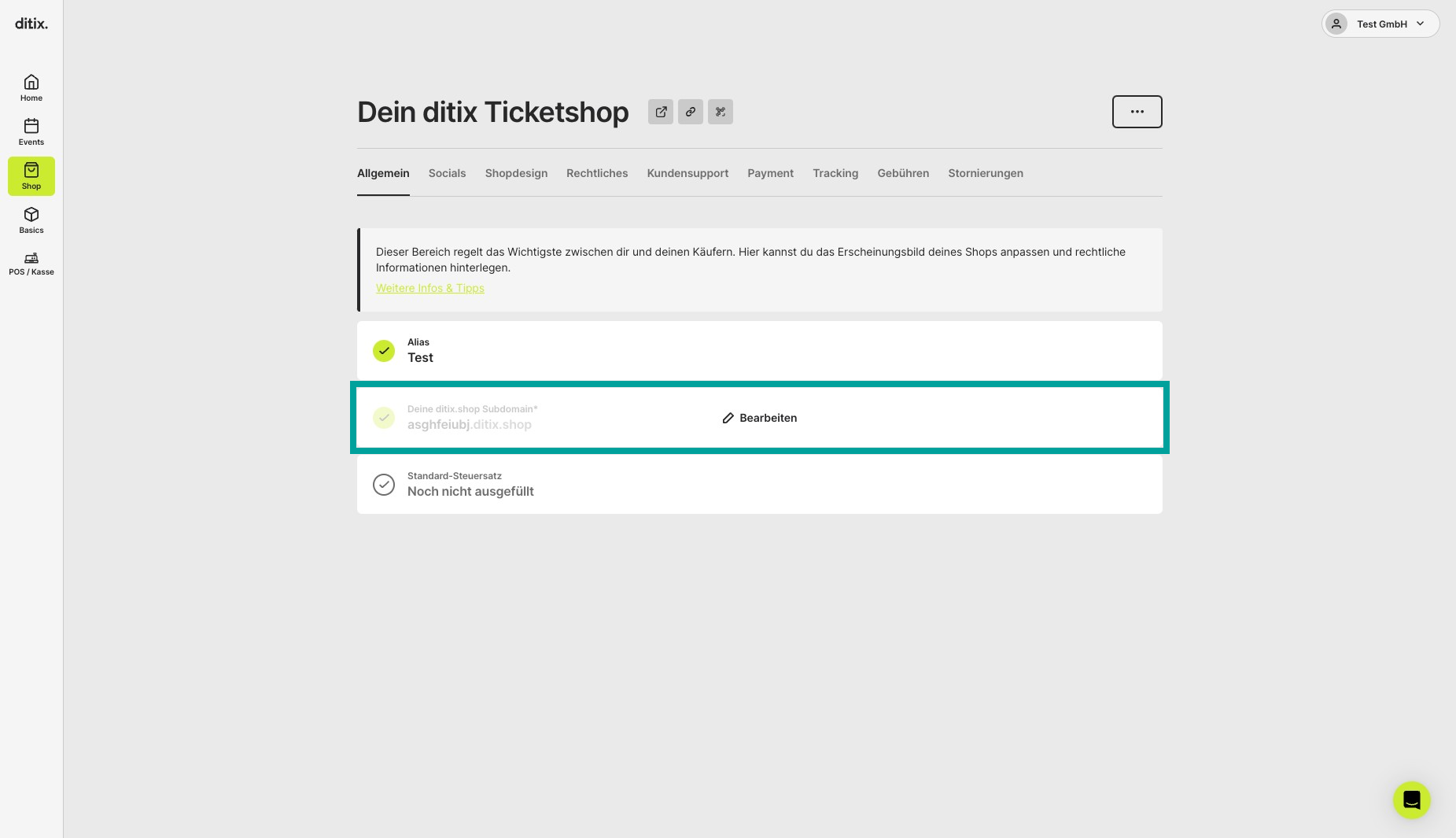1456x838 pixels.
Task: Open POS / Kasse in the sidebar
Action: pyautogui.click(x=31, y=264)
